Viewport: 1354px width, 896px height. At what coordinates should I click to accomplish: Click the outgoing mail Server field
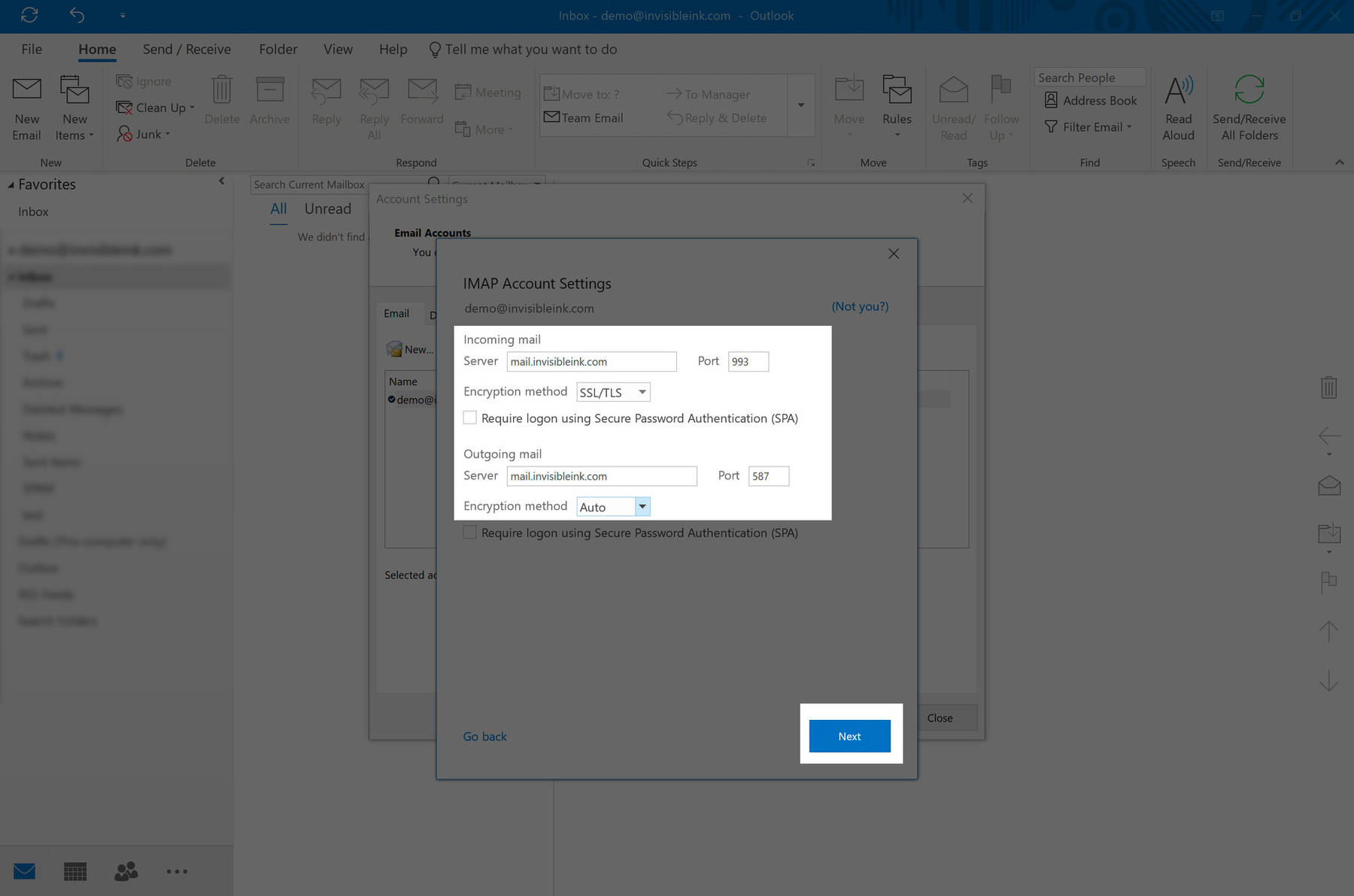point(602,475)
